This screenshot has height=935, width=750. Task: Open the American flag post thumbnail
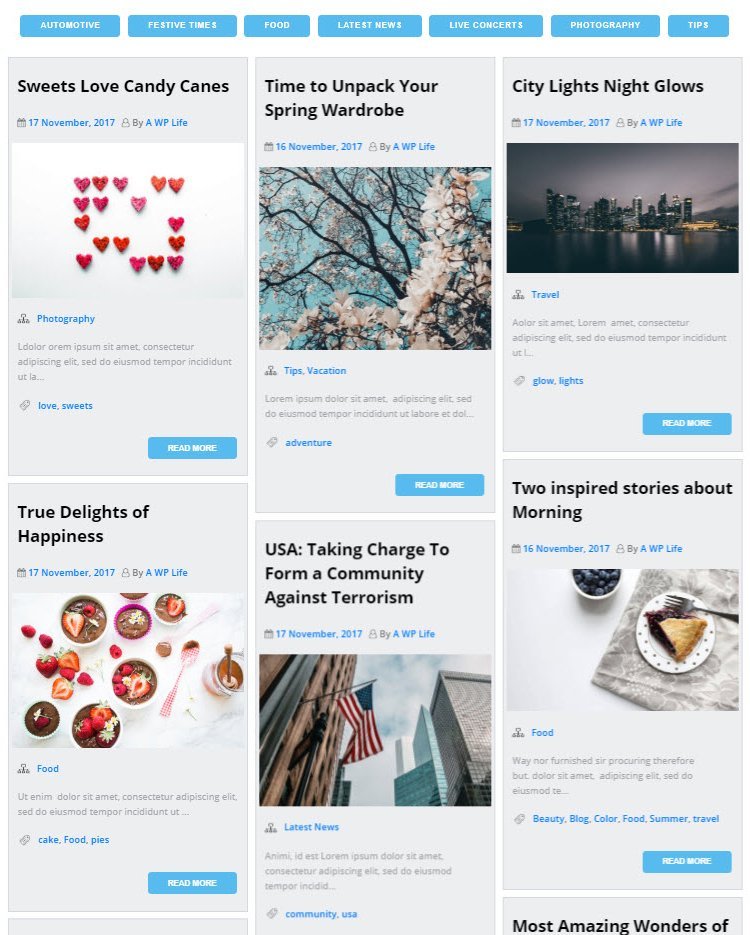375,730
